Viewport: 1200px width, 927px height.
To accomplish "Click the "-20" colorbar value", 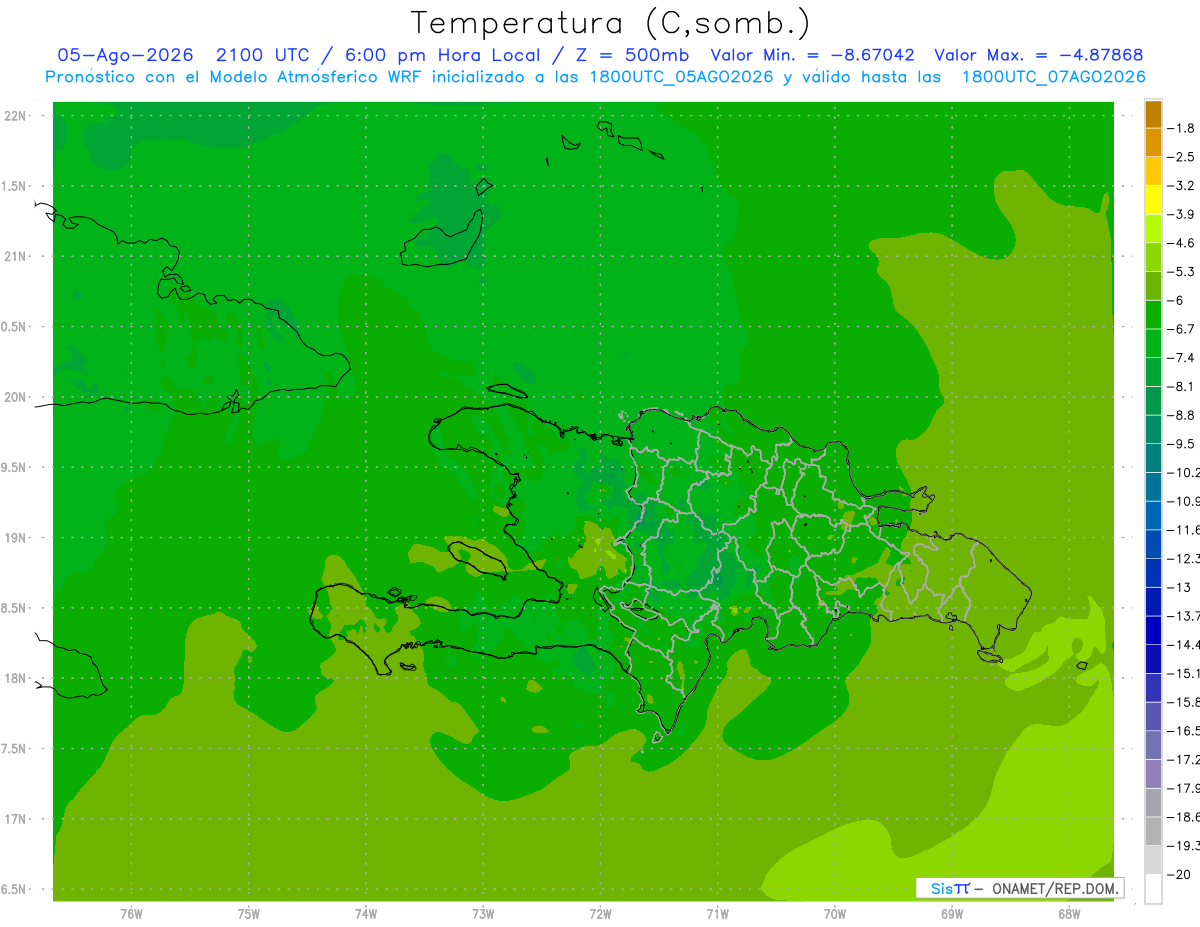I will tap(1180, 875).
